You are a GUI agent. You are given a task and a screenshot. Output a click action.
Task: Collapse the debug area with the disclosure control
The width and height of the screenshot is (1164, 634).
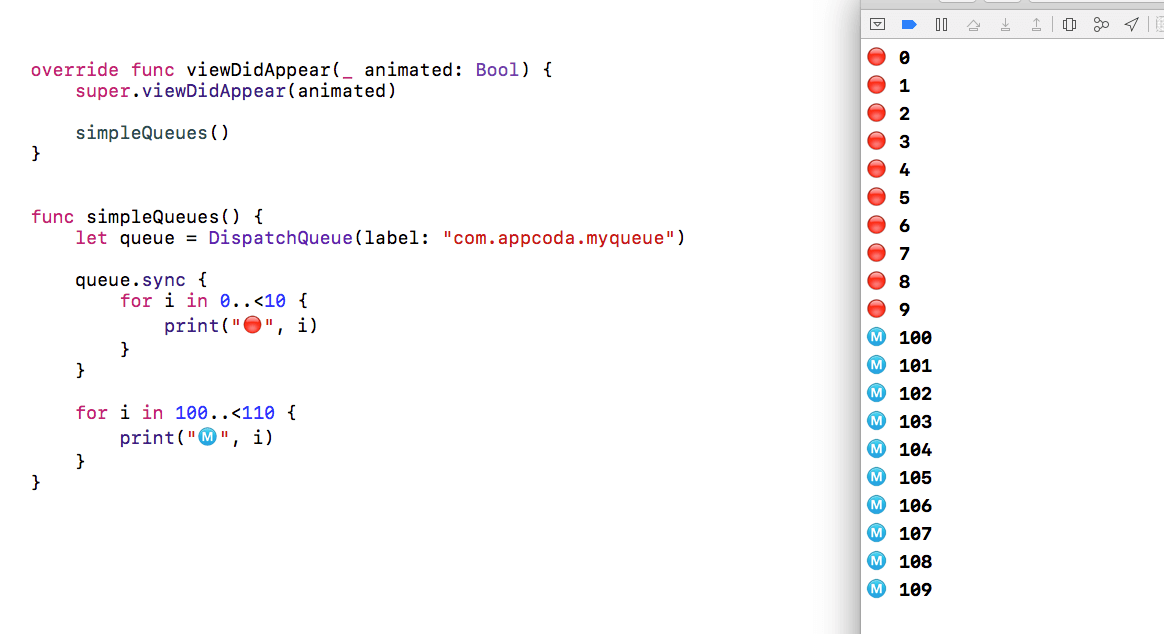click(x=877, y=24)
